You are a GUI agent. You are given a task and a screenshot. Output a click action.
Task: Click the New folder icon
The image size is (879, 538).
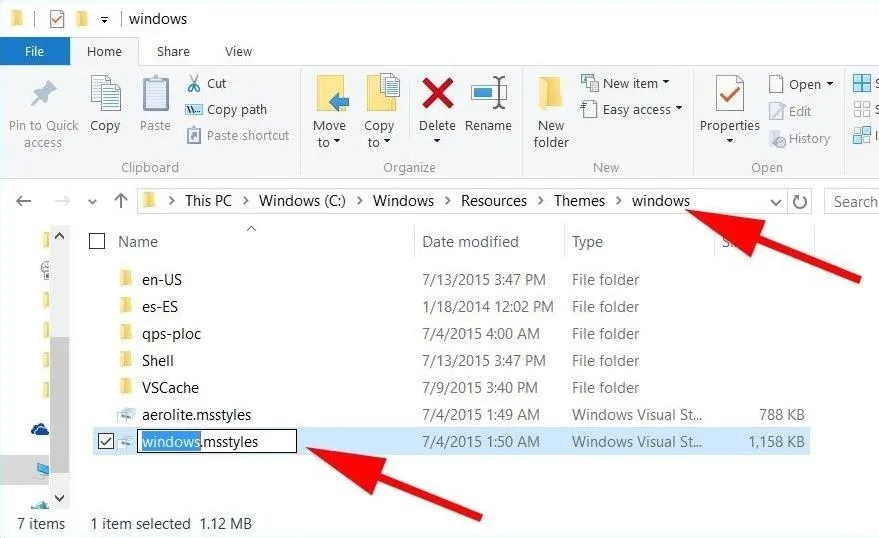[550, 93]
